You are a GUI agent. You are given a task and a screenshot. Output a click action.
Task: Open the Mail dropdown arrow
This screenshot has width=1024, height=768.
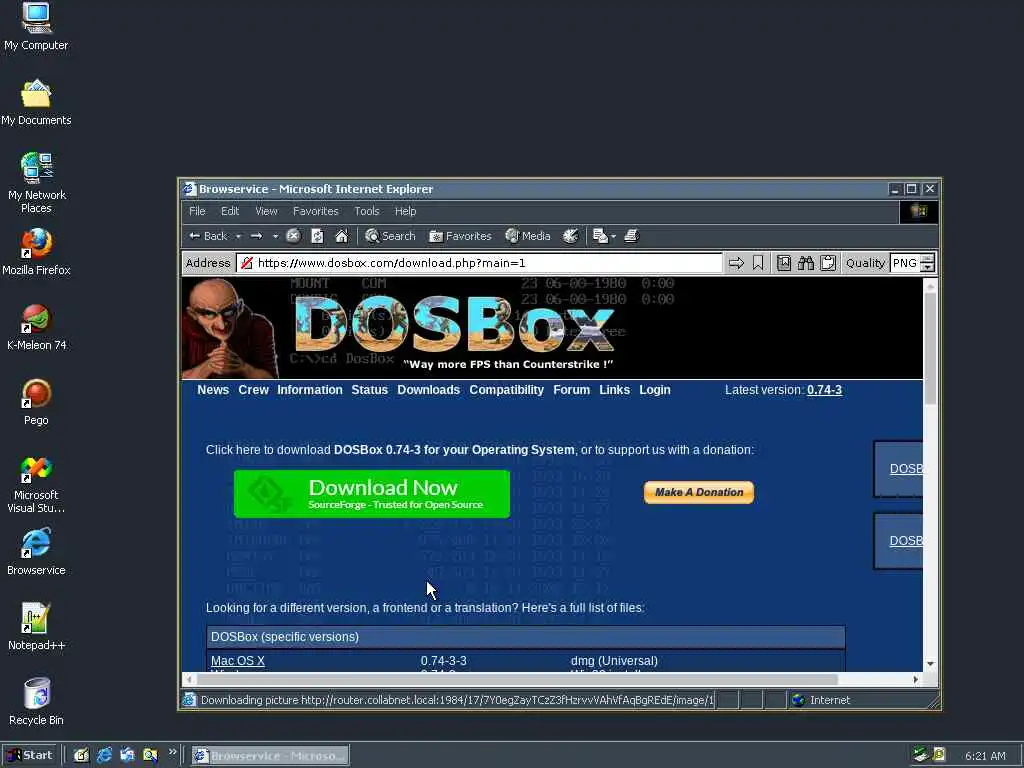pyautogui.click(x=613, y=236)
